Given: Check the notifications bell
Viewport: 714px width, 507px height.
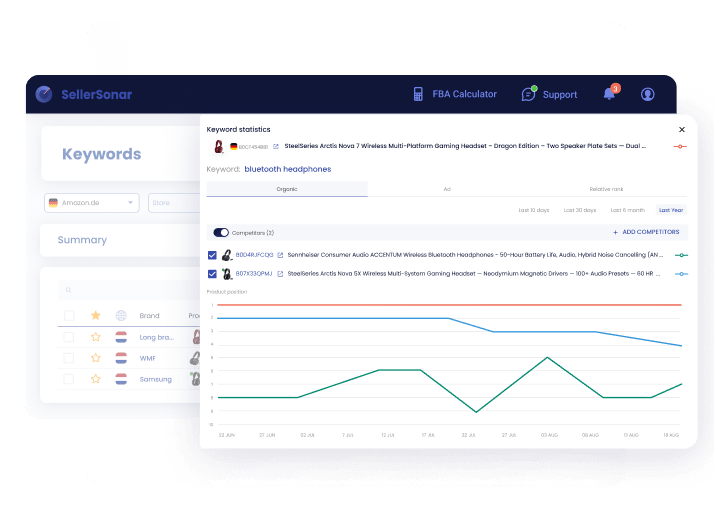Looking at the screenshot, I should coord(609,94).
